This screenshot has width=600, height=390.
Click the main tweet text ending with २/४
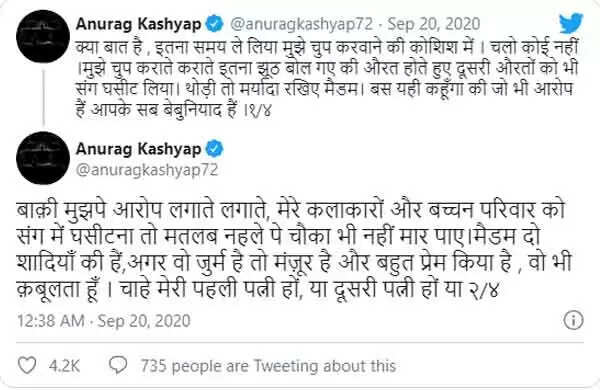pyautogui.click(x=294, y=250)
